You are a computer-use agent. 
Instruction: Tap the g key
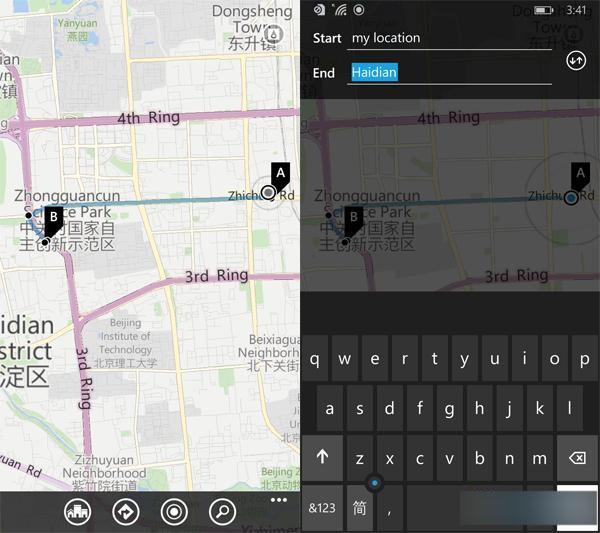(x=450, y=408)
